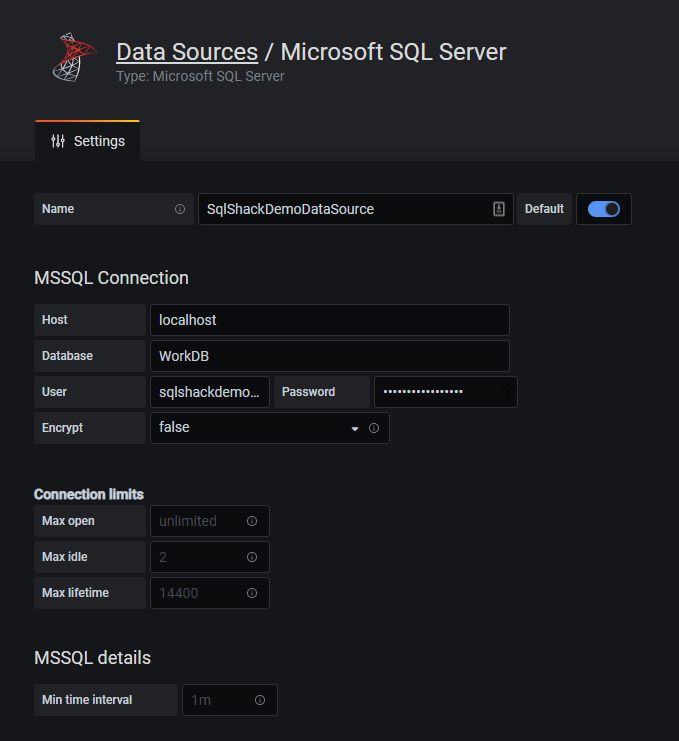Click the Name field with SqlShackDemoDataSource
Image resolution: width=679 pixels, height=741 pixels.
pos(345,209)
